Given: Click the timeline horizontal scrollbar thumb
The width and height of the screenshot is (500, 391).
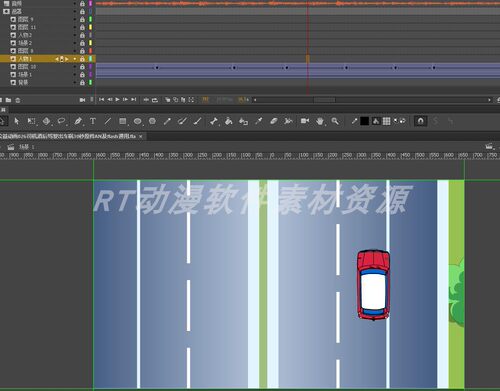Looking at the screenshot, I should coord(324,100).
